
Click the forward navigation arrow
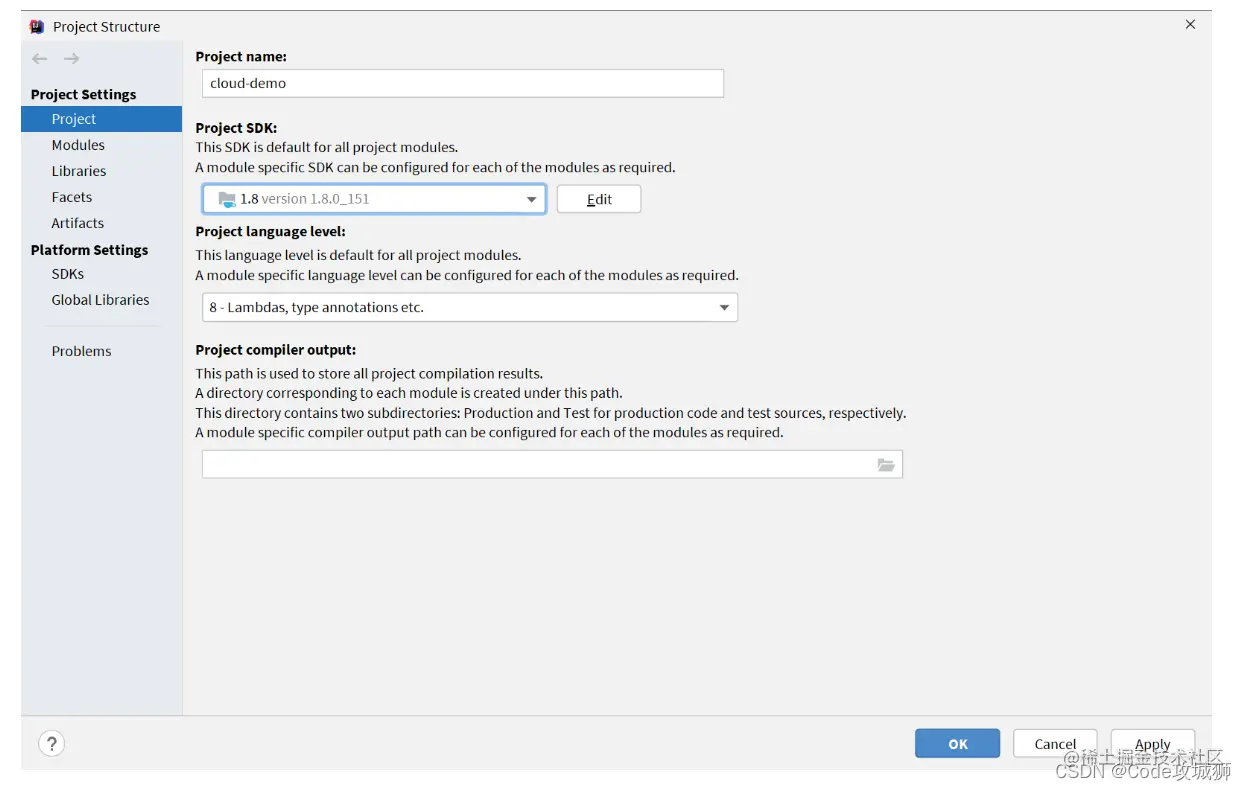71,59
